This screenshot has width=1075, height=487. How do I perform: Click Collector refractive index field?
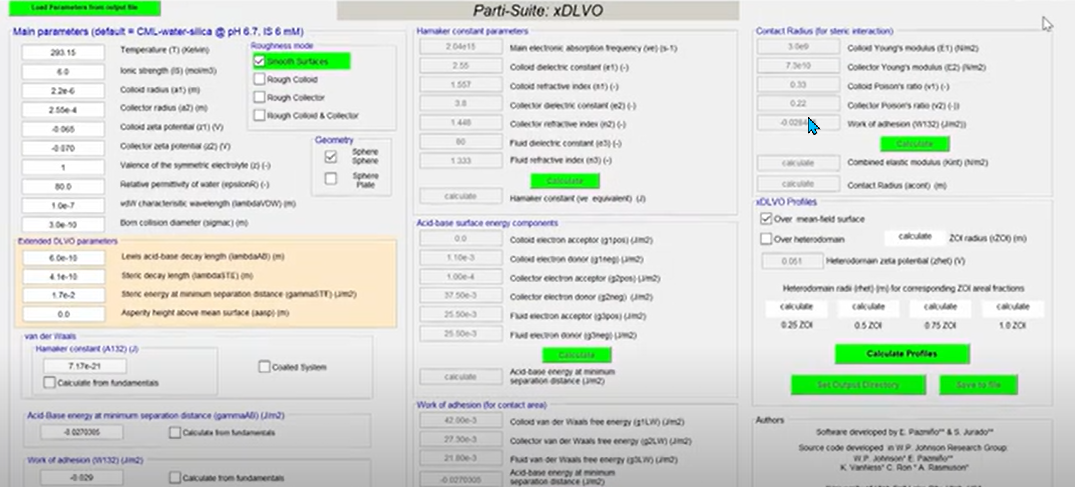(461, 123)
